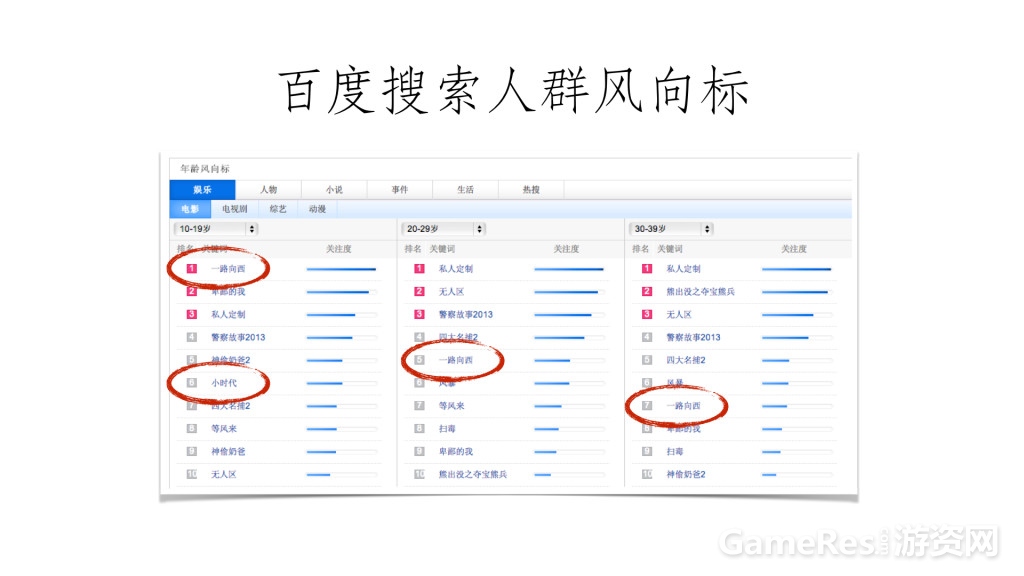The width and height of the screenshot is (1024, 576).
Task: Click 小时代 in the 10-19岁 list
Action: 224,383
